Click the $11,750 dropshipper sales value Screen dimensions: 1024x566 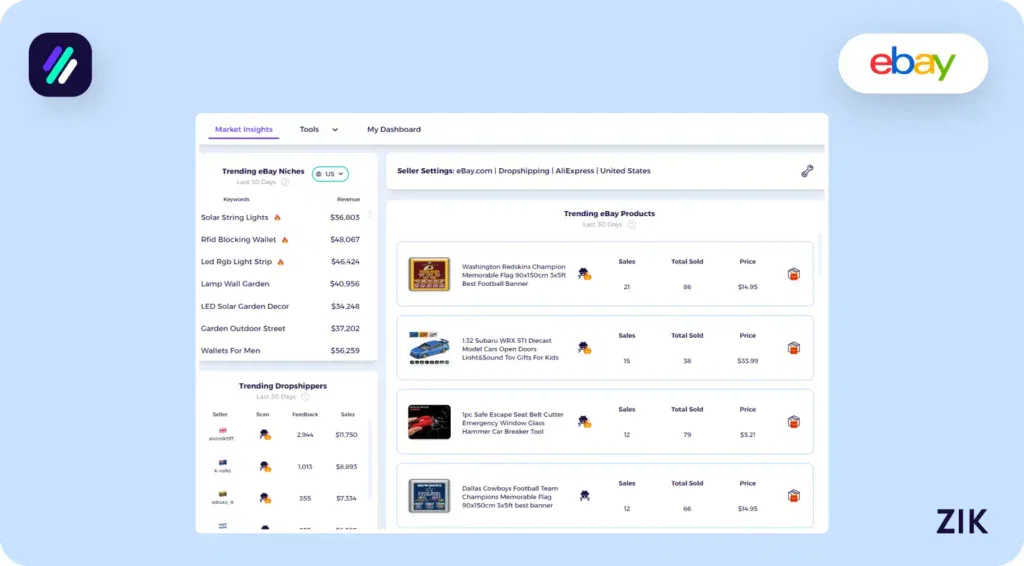coord(347,435)
